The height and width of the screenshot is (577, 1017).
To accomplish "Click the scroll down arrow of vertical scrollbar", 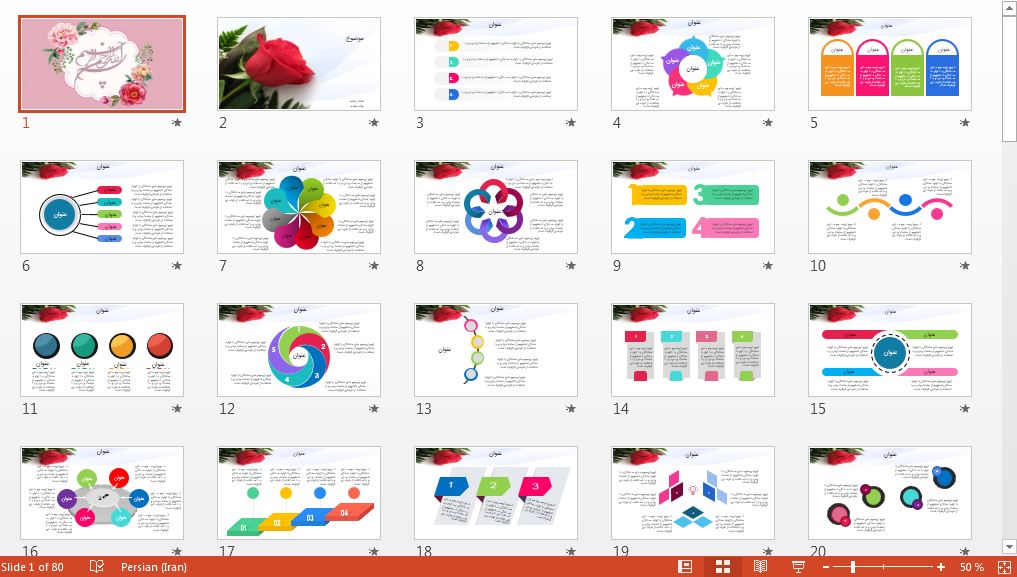I will tap(1008, 546).
